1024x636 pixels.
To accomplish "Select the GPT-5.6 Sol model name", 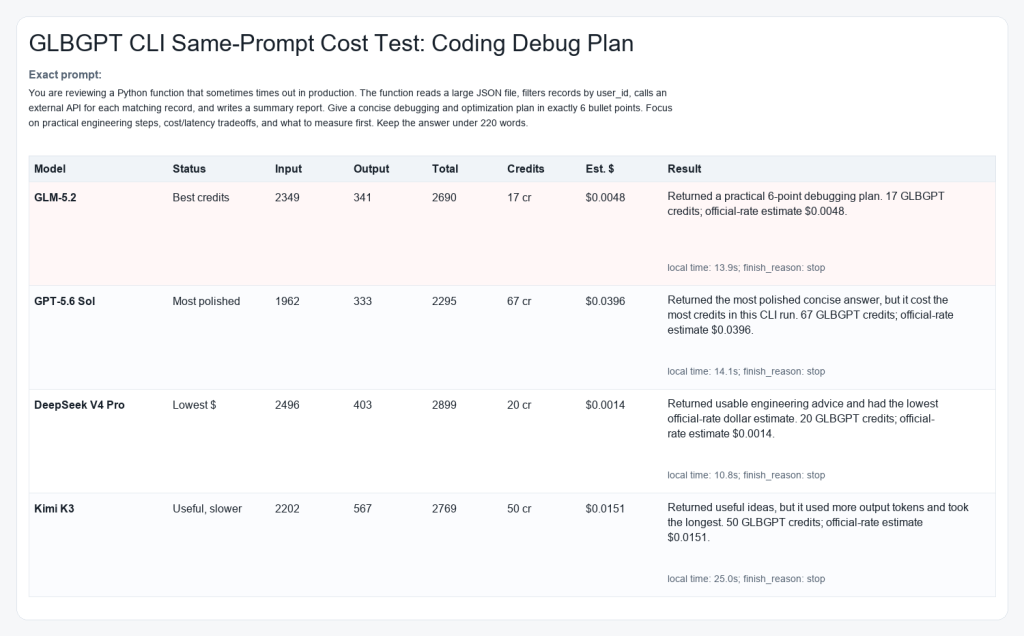I will (x=64, y=301).
